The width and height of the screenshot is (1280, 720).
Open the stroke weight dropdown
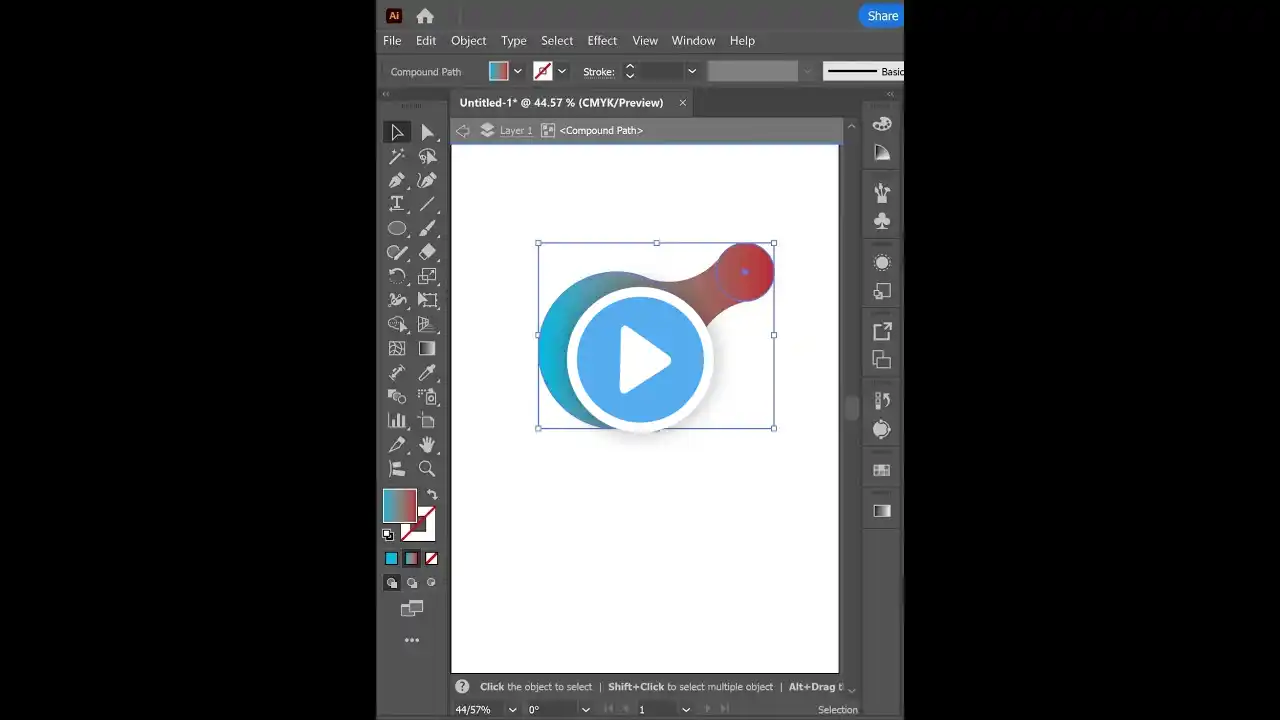(691, 71)
